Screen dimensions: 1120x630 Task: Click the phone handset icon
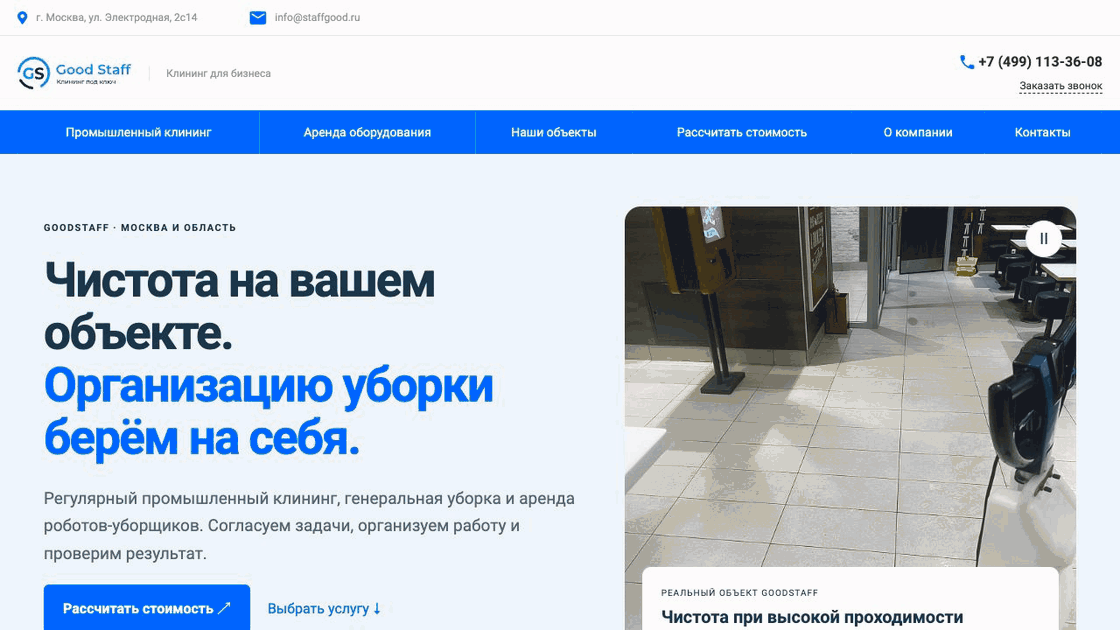click(966, 62)
